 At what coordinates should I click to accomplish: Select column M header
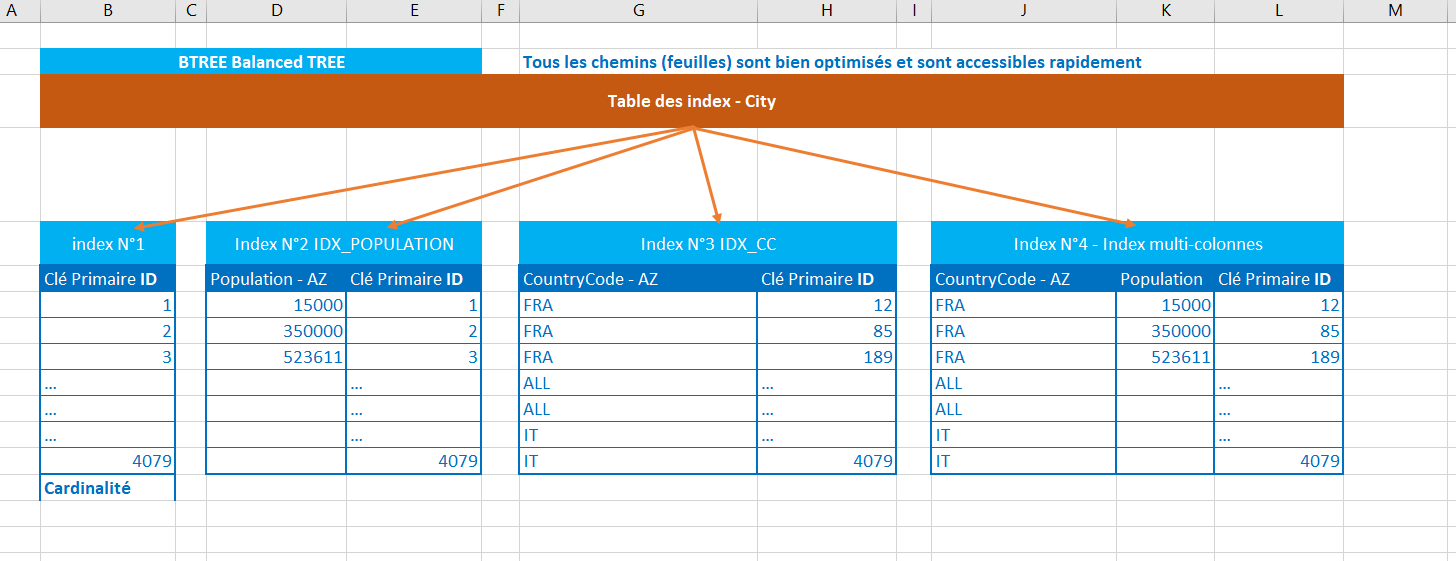[1397, 11]
